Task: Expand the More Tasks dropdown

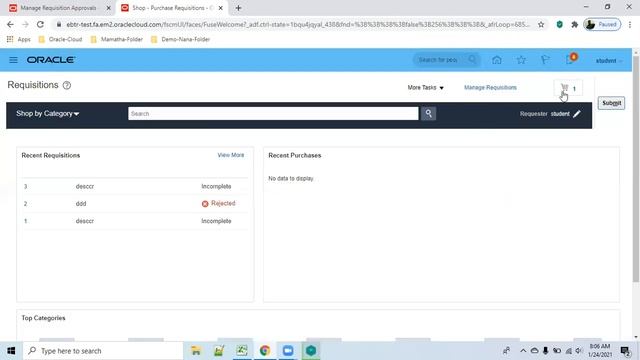Action: tap(426, 88)
